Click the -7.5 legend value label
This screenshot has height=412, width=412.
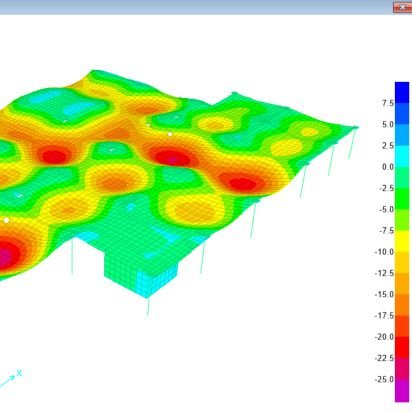tap(386, 231)
